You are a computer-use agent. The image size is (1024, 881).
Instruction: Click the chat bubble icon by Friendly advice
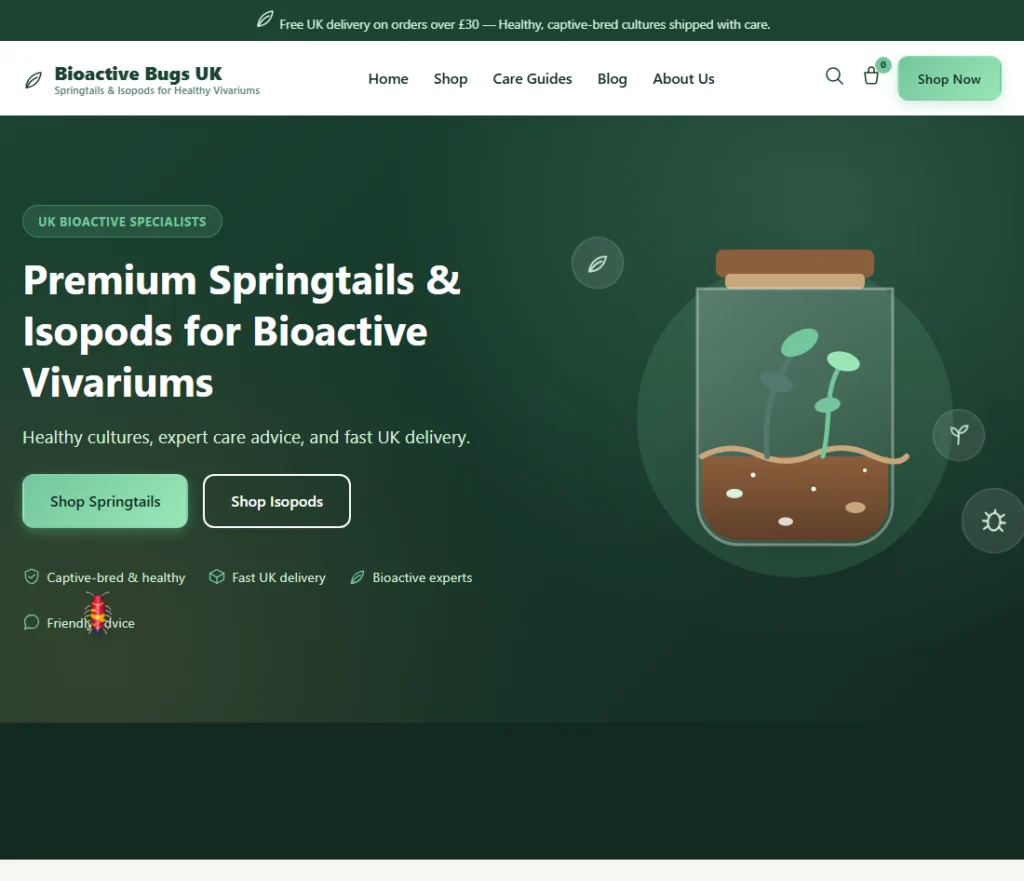pos(31,622)
